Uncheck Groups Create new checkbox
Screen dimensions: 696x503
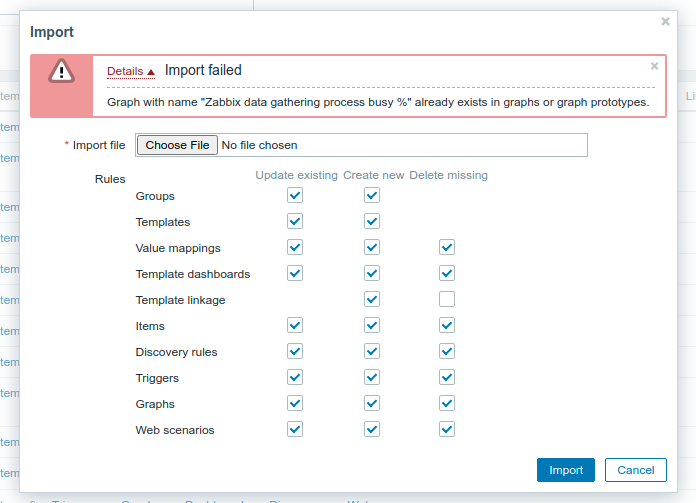[372, 195]
